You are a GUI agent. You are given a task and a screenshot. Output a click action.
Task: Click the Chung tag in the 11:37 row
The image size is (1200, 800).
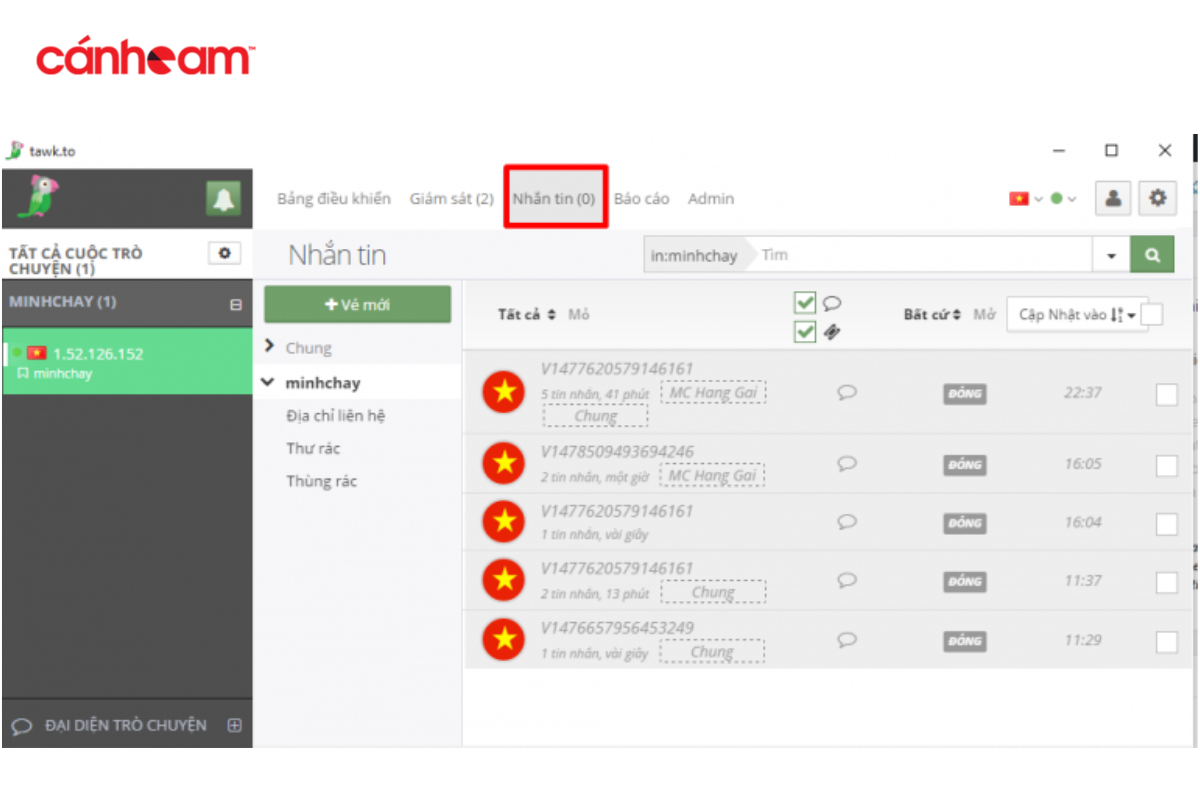713,592
